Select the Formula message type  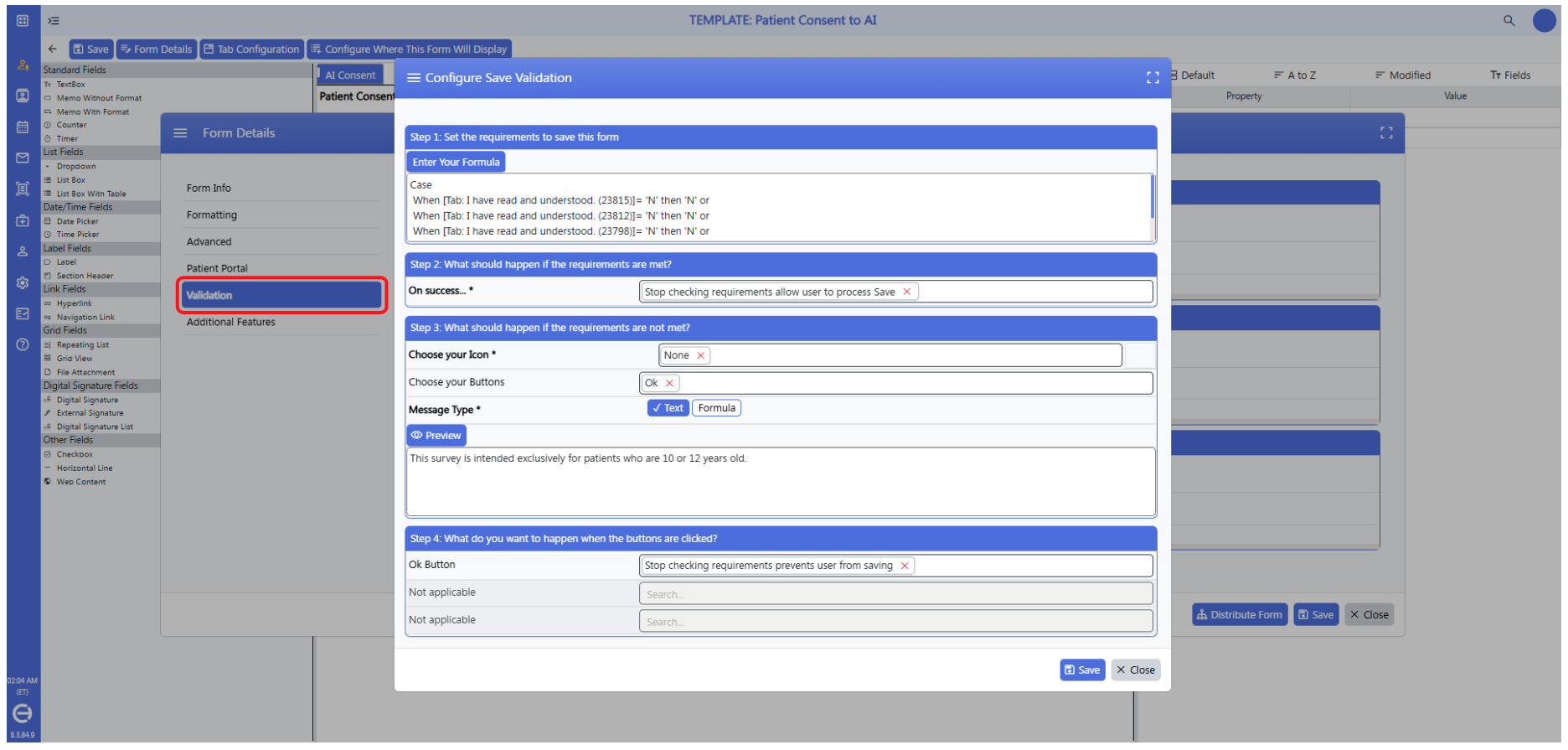point(716,408)
